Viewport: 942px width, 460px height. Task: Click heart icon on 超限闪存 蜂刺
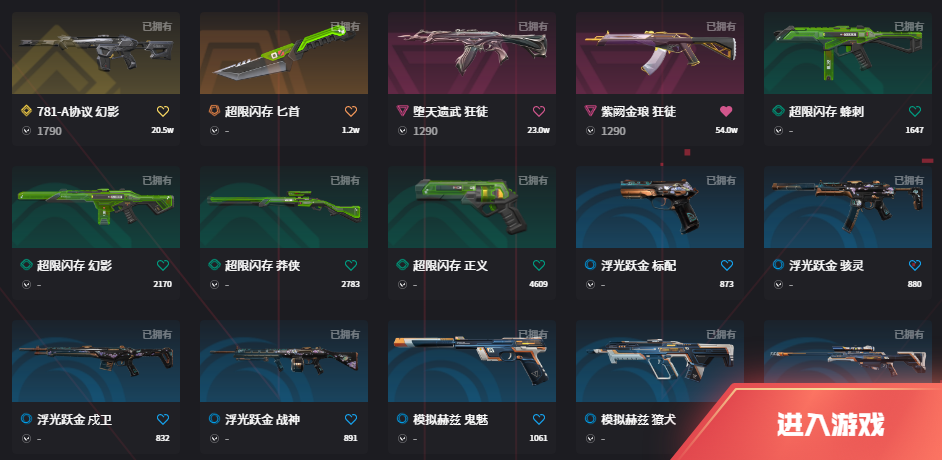pos(914,111)
